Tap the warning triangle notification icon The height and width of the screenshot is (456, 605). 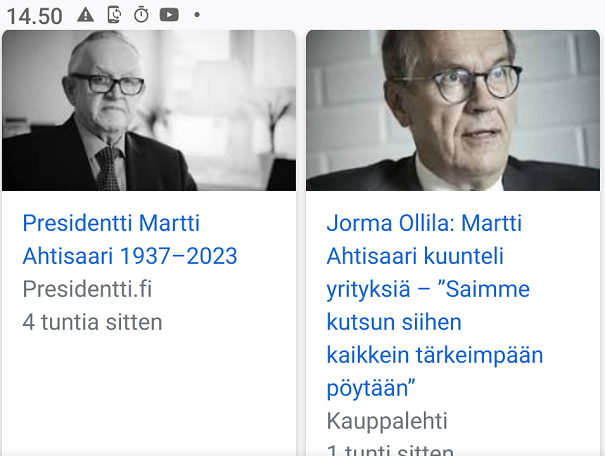[x=85, y=14]
